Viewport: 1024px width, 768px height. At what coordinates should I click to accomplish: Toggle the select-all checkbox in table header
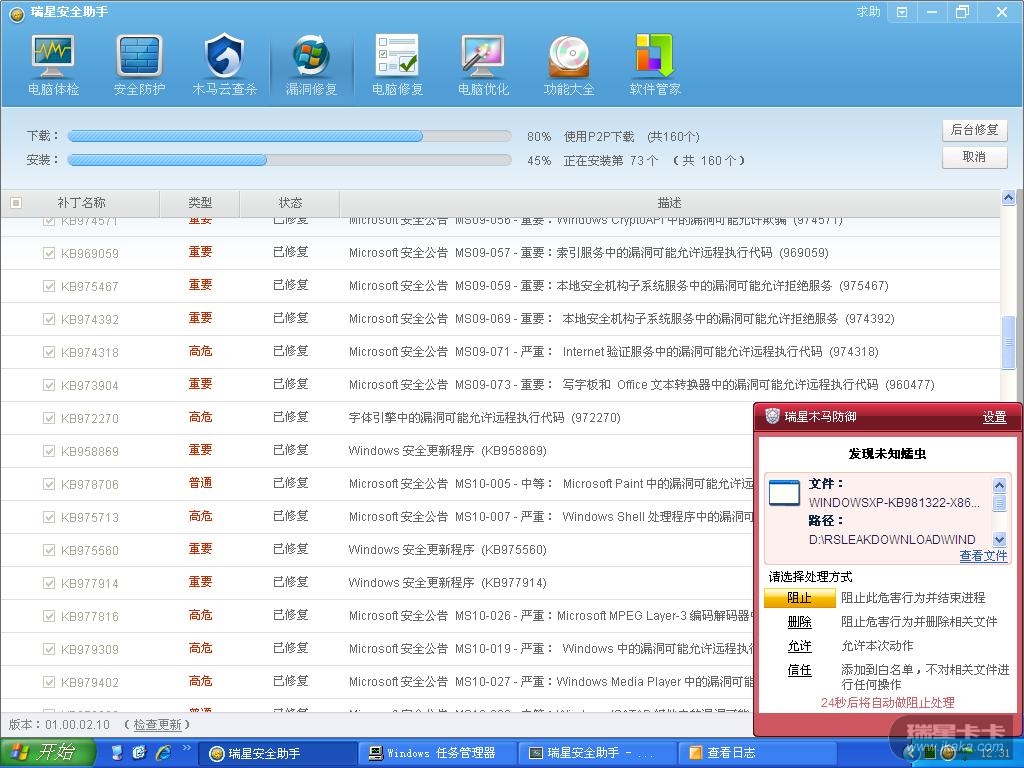[x=16, y=202]
